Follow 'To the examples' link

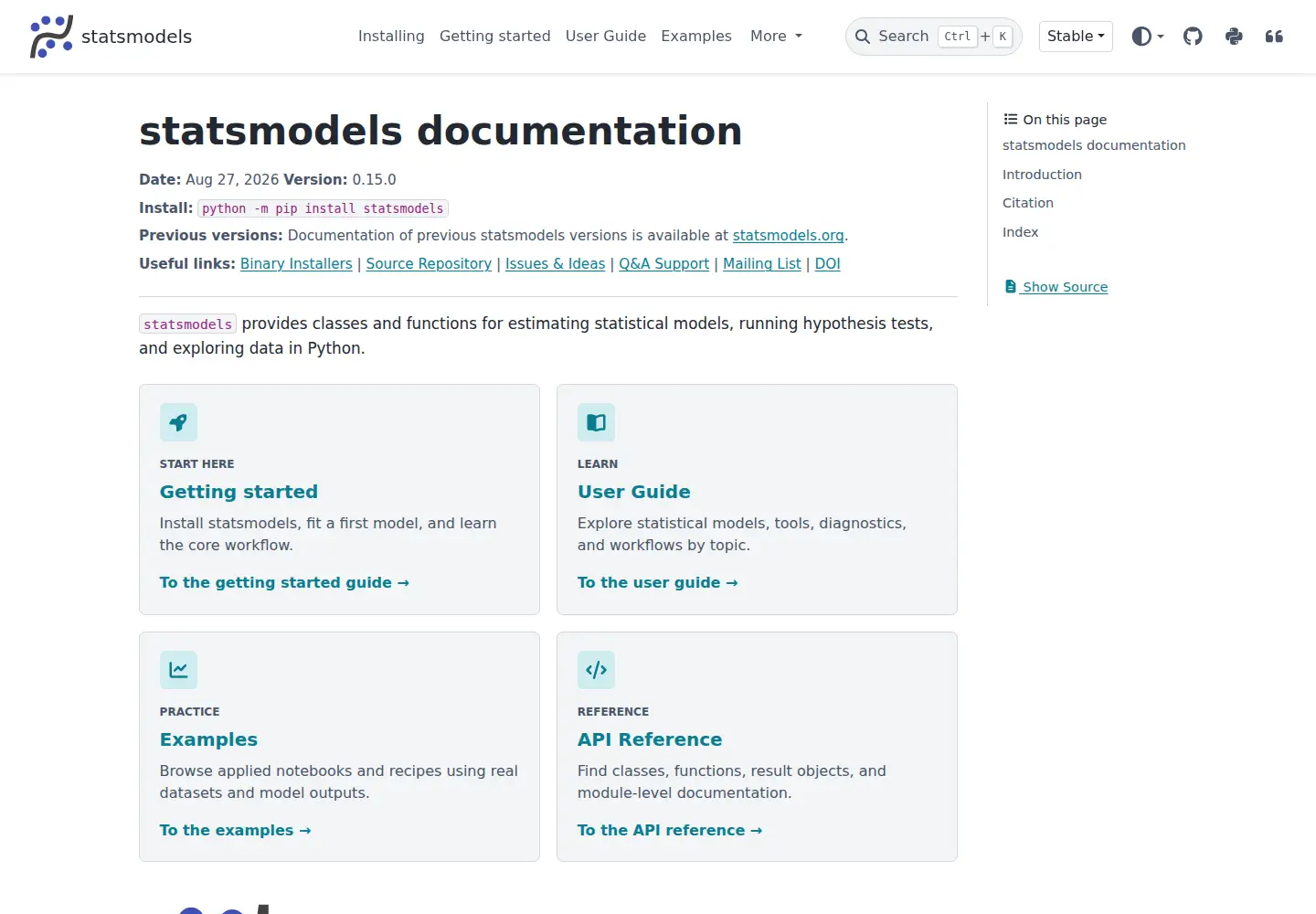235,831
